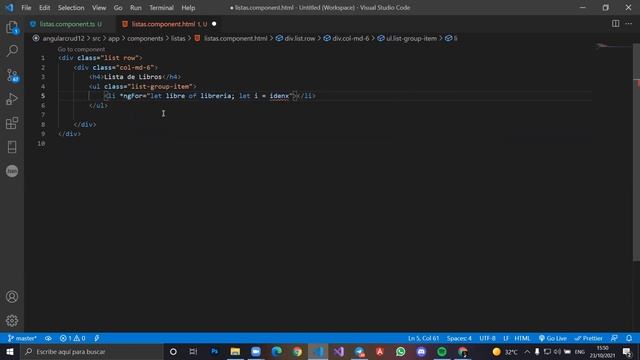Image resolution: width=640 pixels, height=360 pixels.
Task: Click the master branch indicator in status bar
Action: 22,338
